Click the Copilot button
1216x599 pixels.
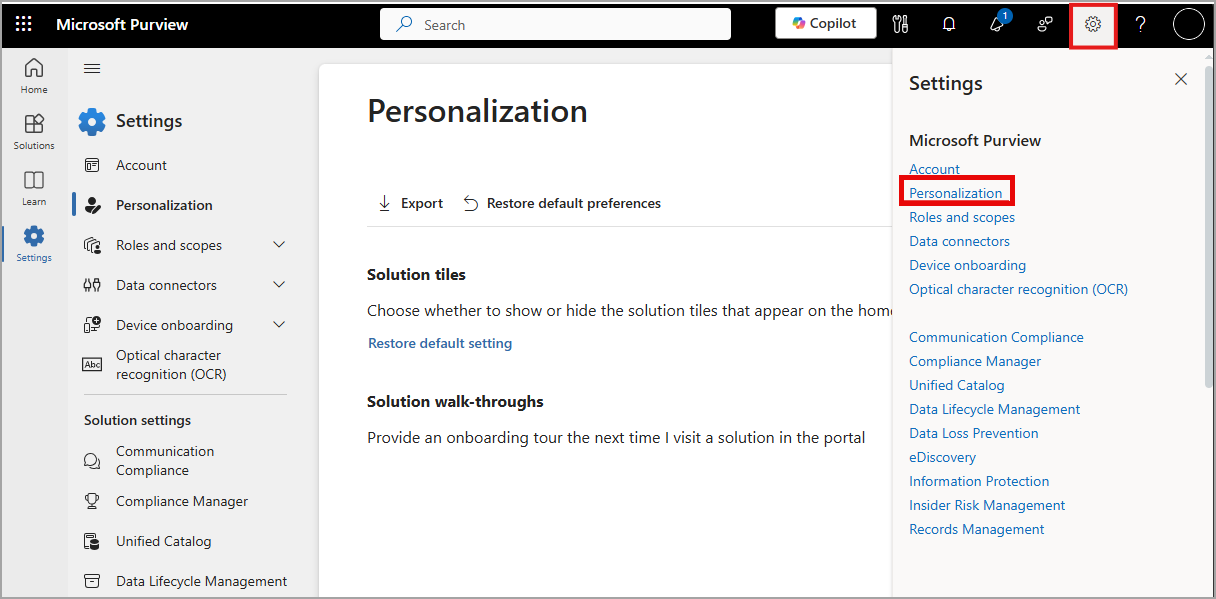(825, 23)
